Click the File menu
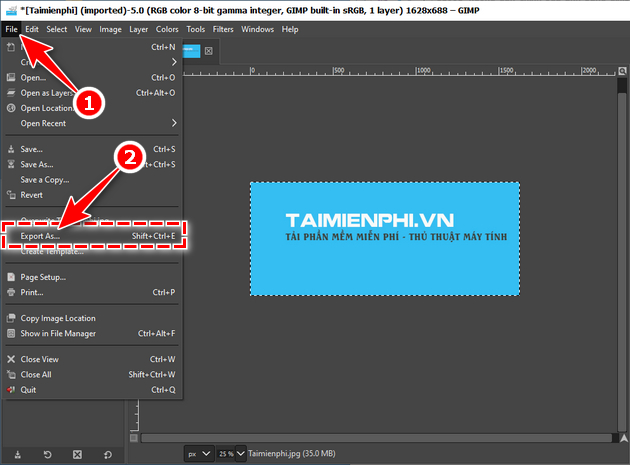Image resolution: width=630 pixels, height=465 pixels. (11, 29)
